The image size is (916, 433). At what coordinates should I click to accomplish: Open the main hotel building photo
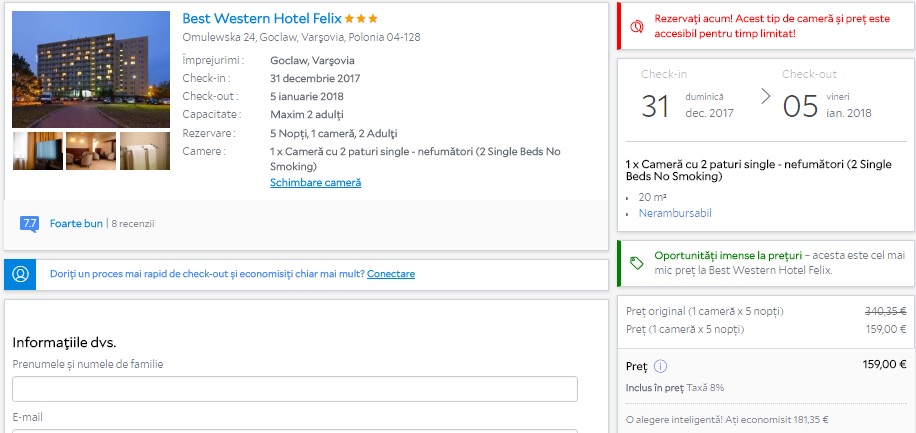point(91,69)
